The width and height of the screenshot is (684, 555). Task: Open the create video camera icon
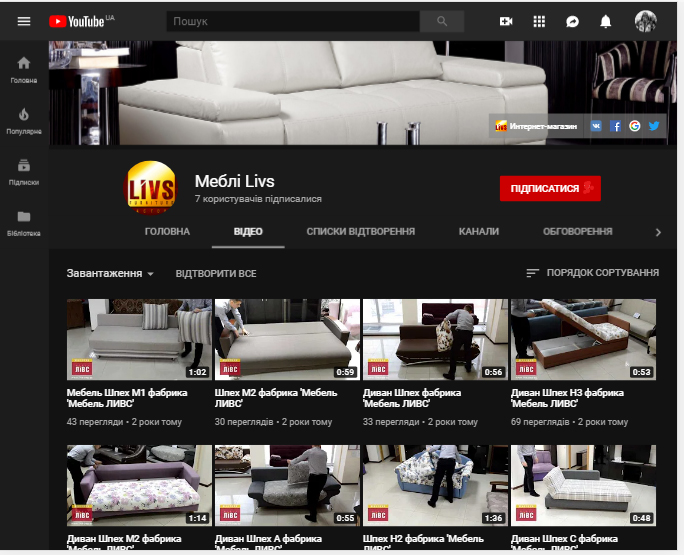click(506, 21)
